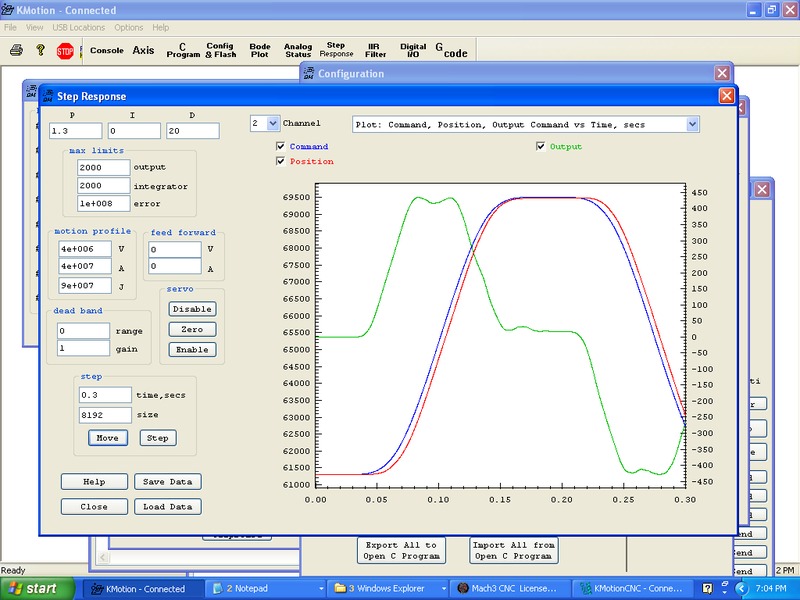This screenshot has width=800, height=600.
Task: Click the printer icon in toolbar
Action: tap(16, 50)
